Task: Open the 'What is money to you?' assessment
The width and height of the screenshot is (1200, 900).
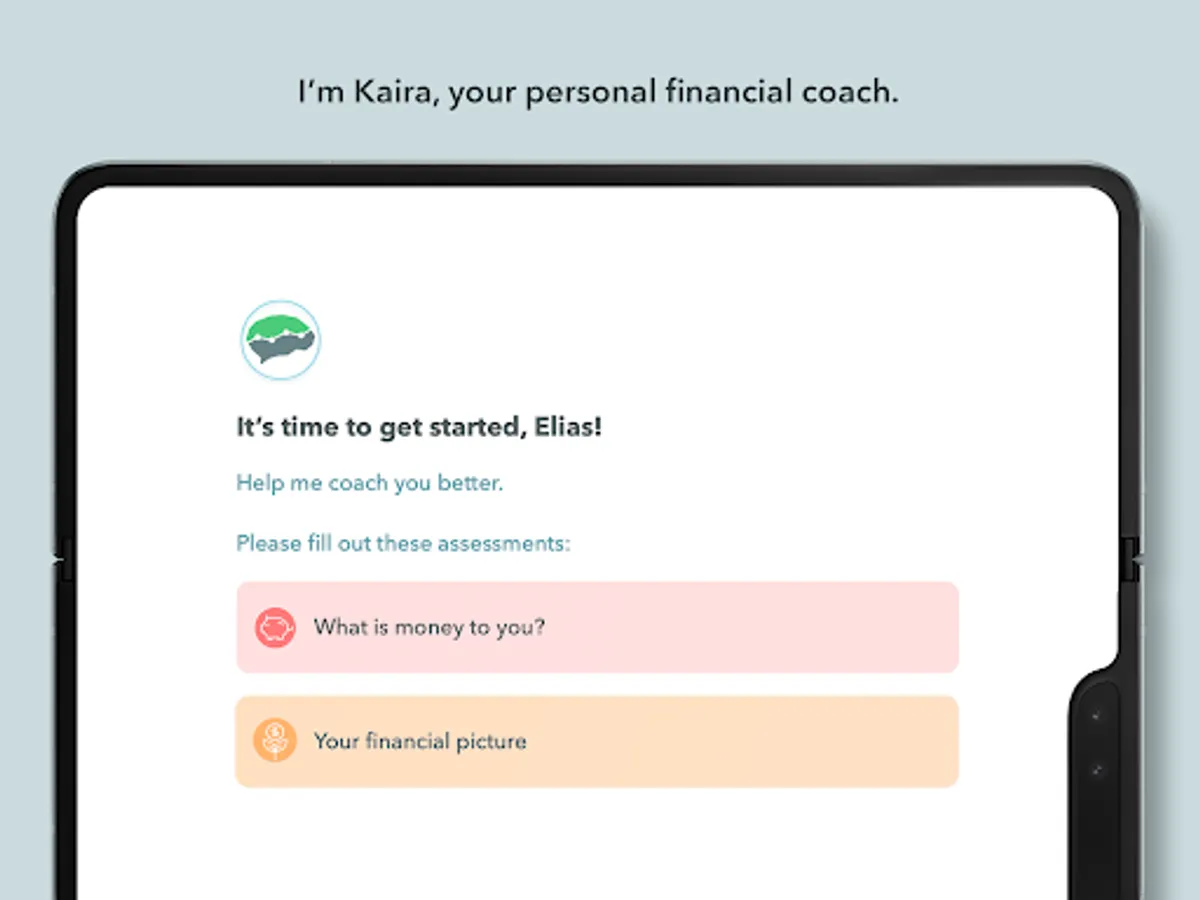Action: (429, 628)
